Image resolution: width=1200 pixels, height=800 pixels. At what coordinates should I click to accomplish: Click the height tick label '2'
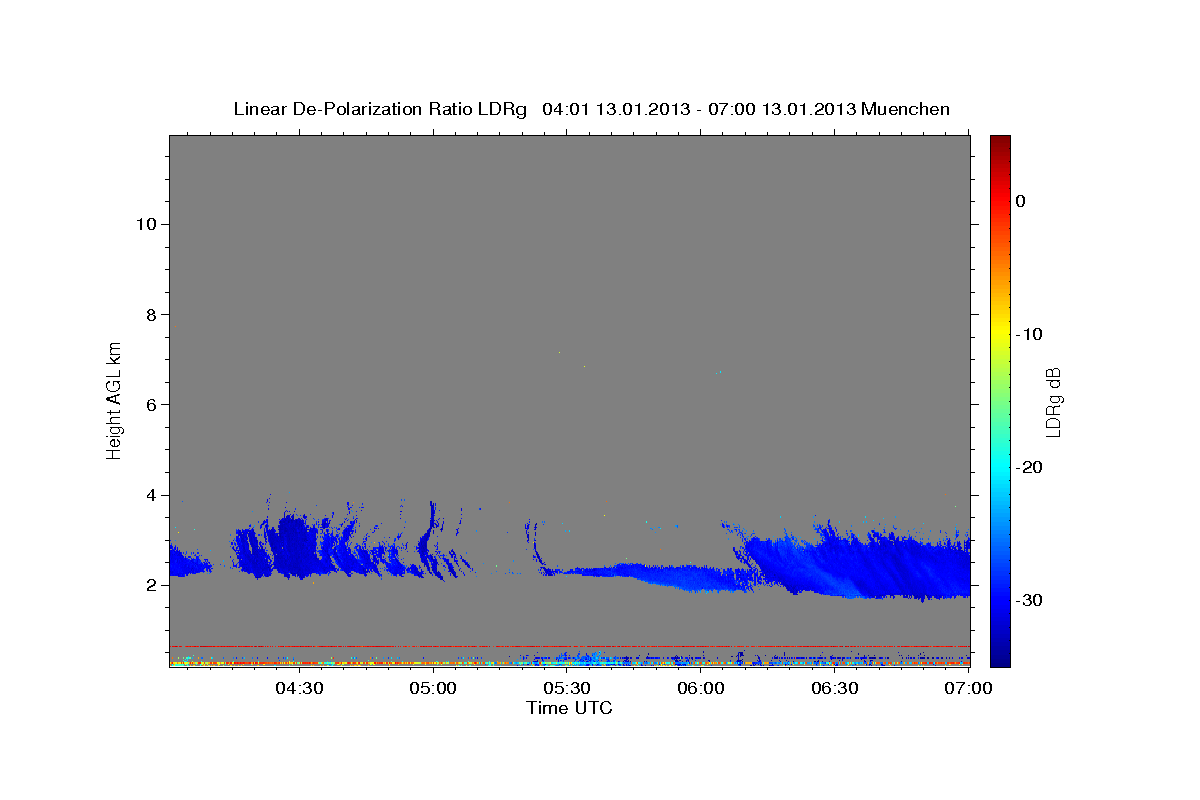tap(150, 585)
